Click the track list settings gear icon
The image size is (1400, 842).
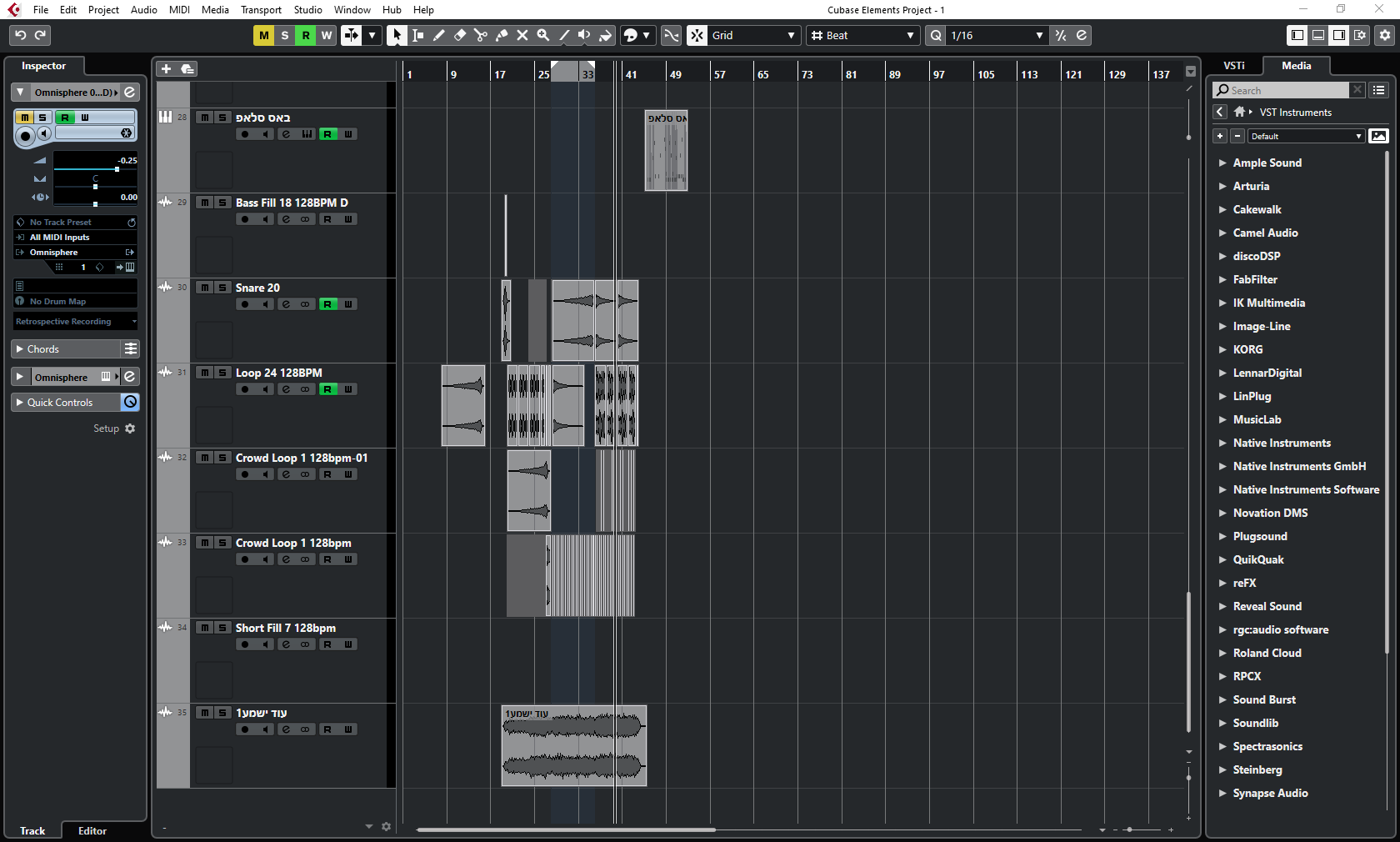(386, 826)
